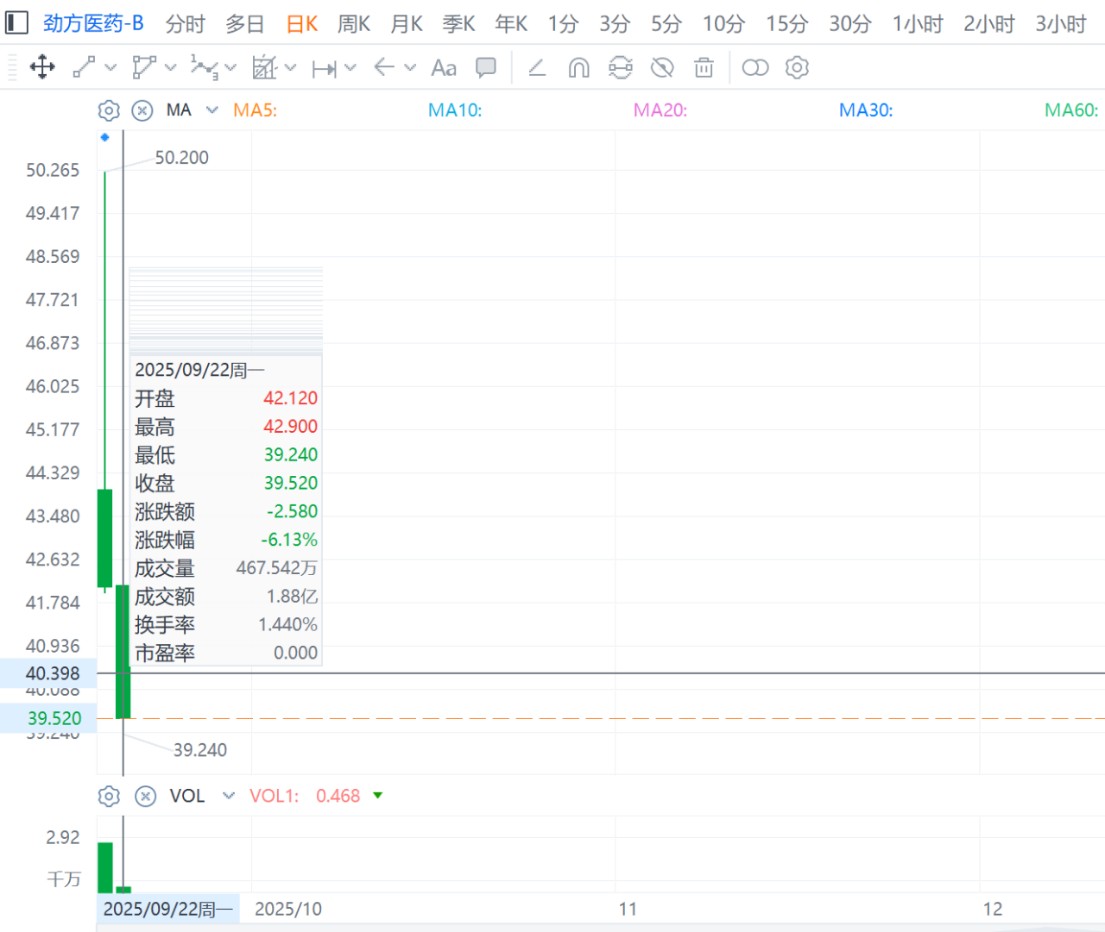Toggle the left sidebar panel icon
Image resolution: width=1105 pixels, height=932 pixels.
click(17, 24)
